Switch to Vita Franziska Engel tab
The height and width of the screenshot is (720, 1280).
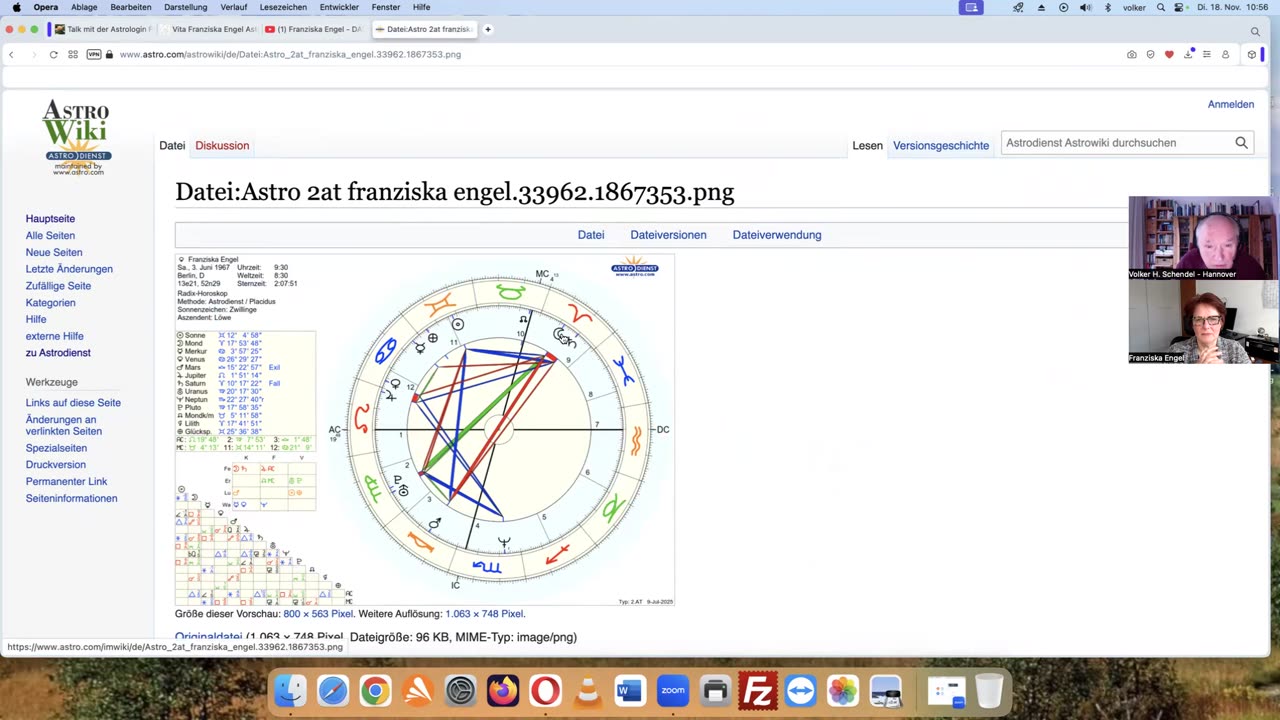(207, 29)
